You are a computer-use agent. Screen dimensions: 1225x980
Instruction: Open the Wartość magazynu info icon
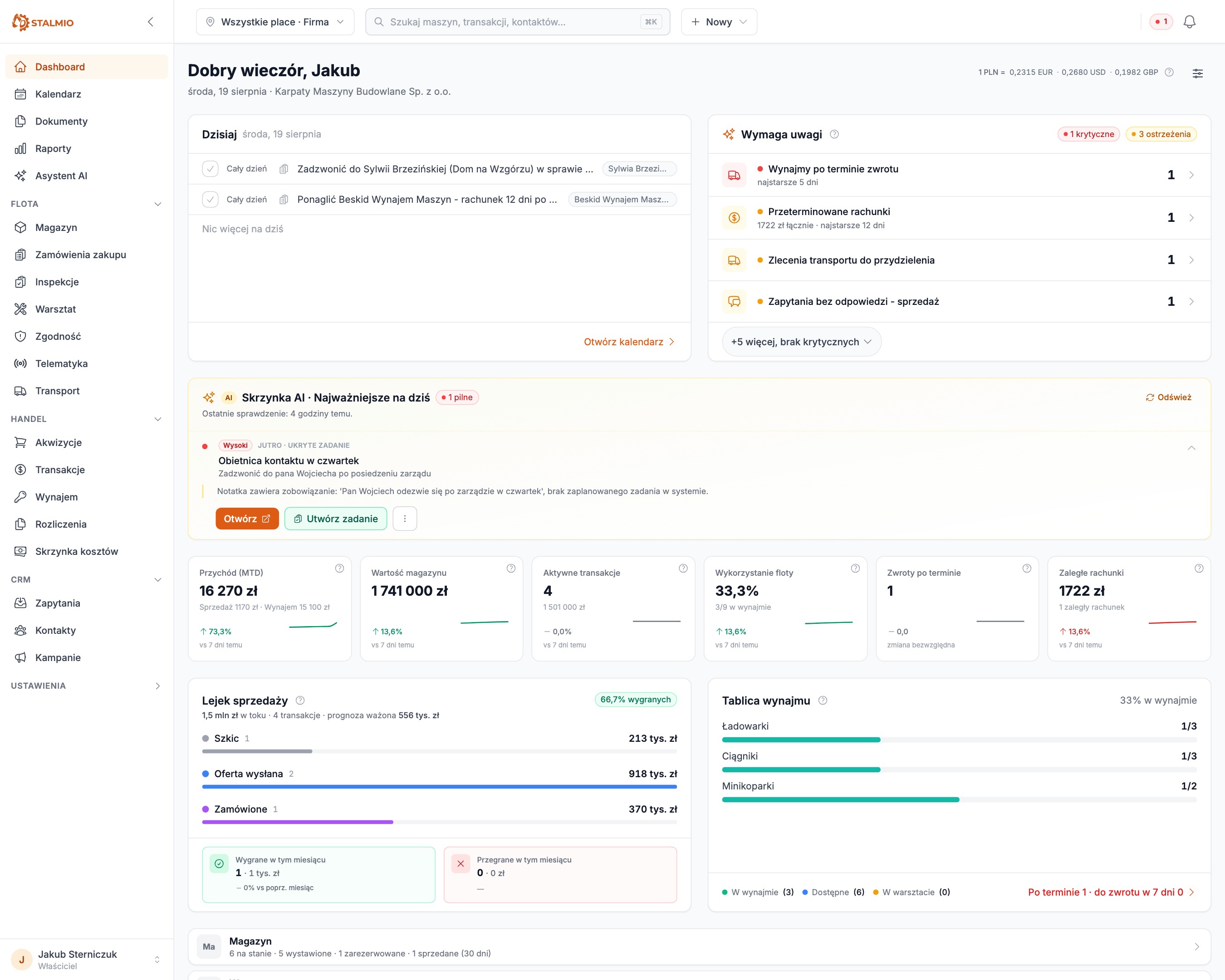511,568
